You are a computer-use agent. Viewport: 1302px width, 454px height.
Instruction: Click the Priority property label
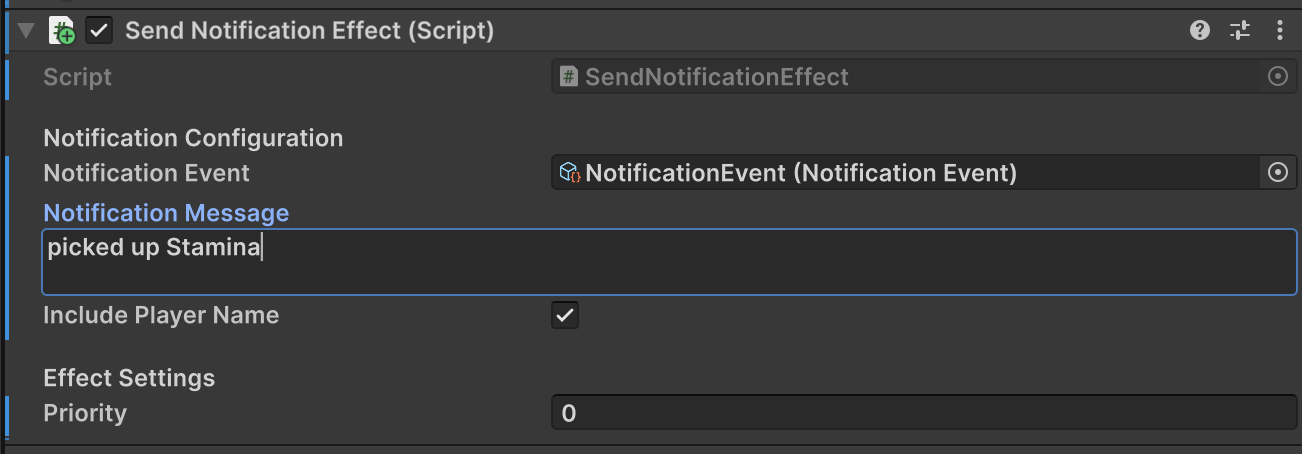click(x=85, y=413)
